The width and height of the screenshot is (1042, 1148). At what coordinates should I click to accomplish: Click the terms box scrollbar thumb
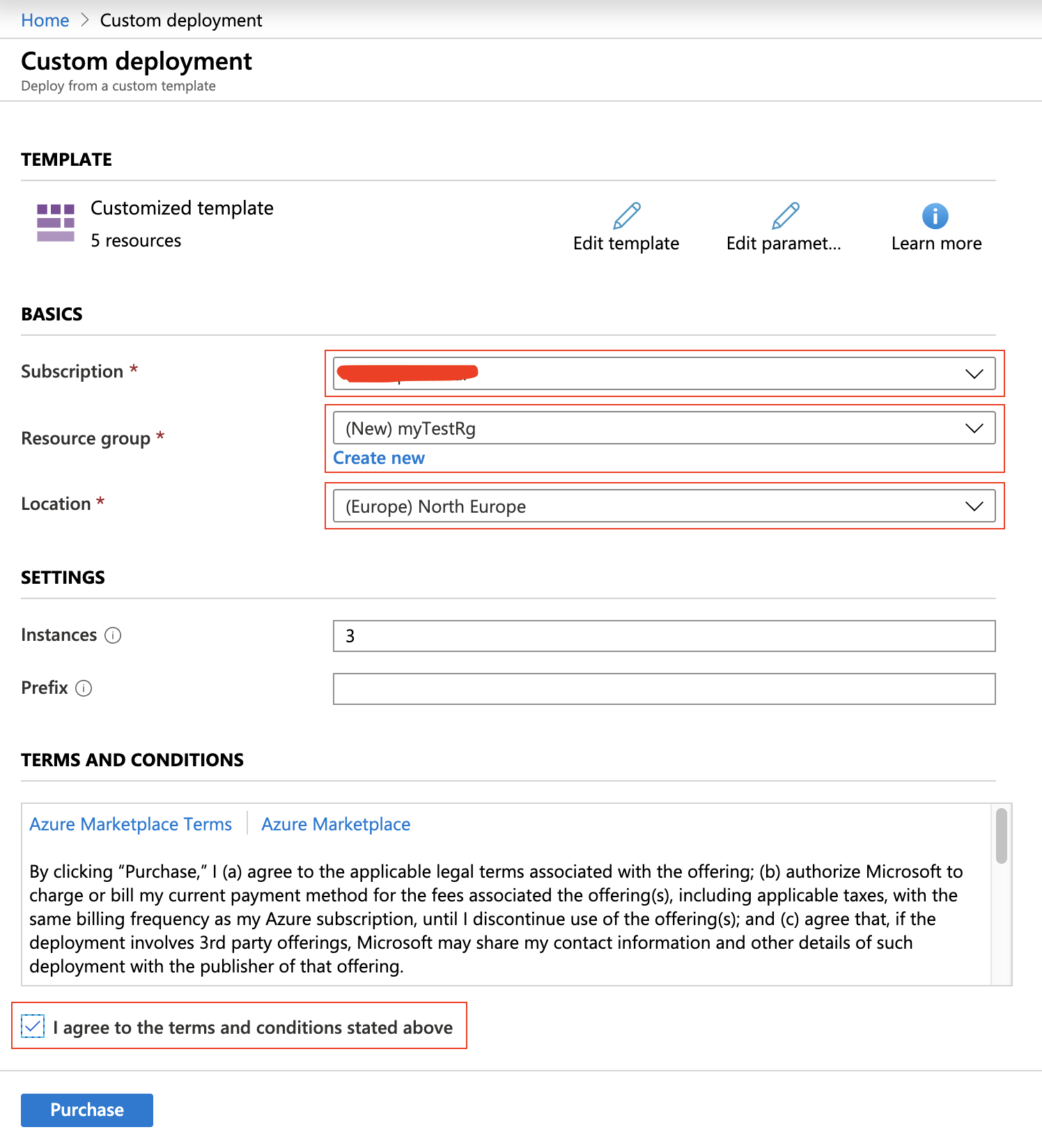pyautogui.click(x=1002, y=836)
